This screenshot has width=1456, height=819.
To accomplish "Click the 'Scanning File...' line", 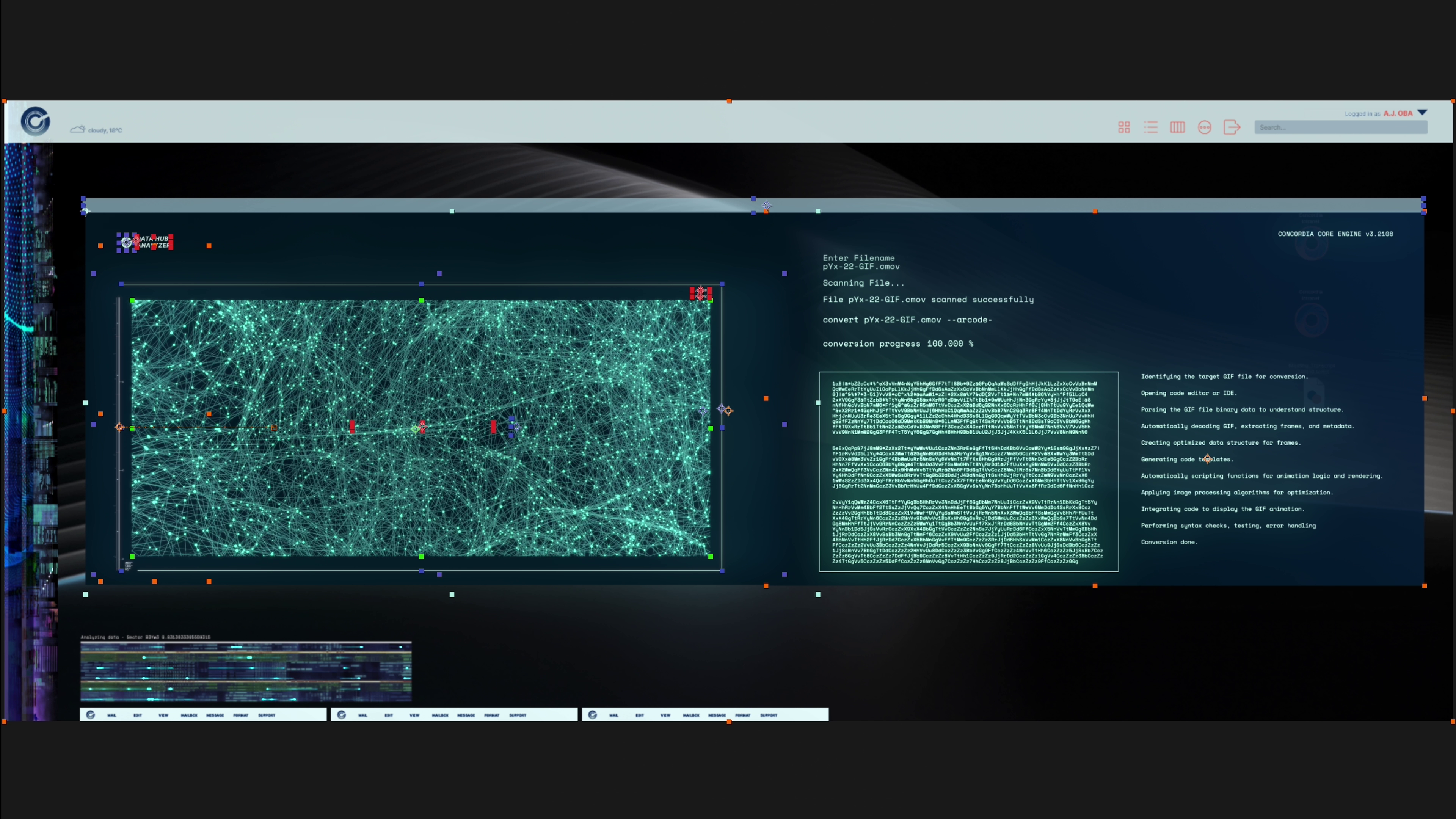I will pyautogui.click(x=864, y=283).
